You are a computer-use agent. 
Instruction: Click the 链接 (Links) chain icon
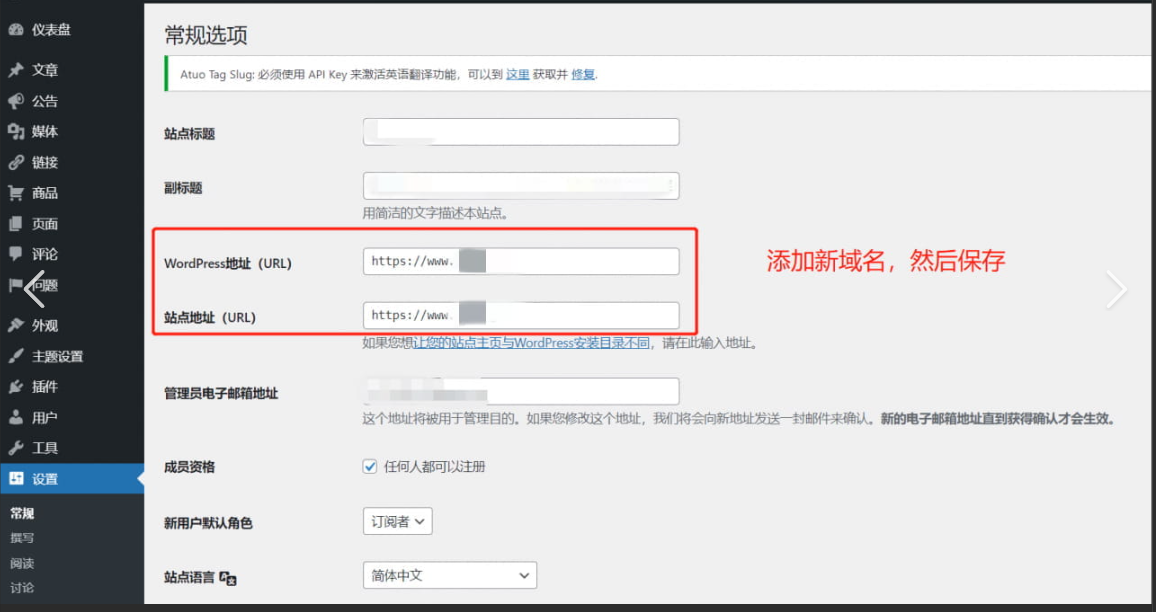[15, 163]
